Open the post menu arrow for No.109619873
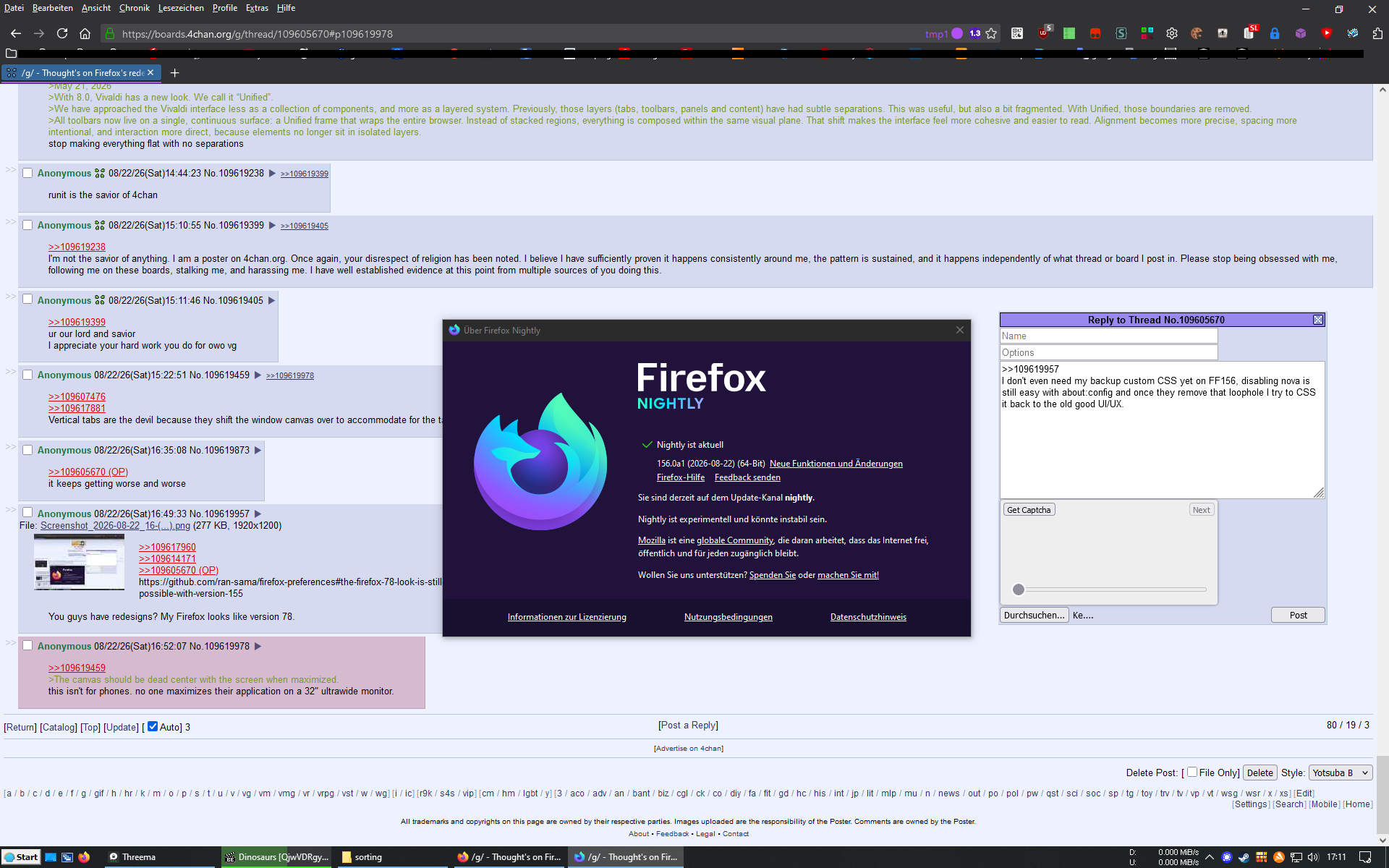 [x=258, y=451]
